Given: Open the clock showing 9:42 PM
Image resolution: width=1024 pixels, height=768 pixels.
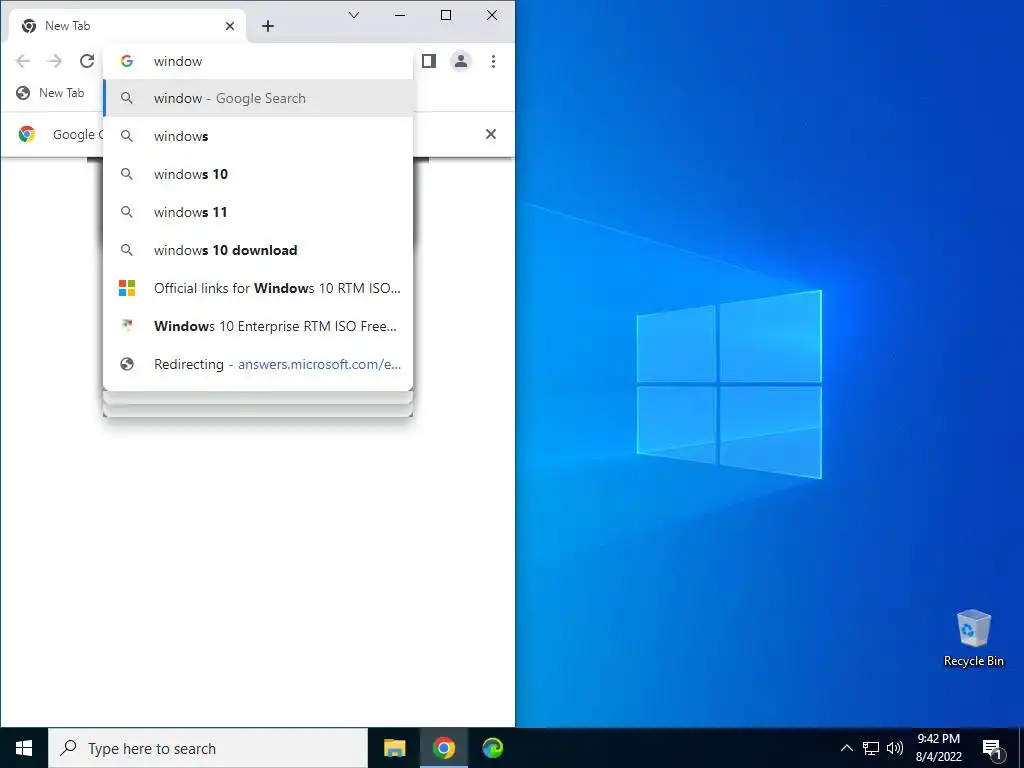Looking at the screenshot, I should point(938,748).
